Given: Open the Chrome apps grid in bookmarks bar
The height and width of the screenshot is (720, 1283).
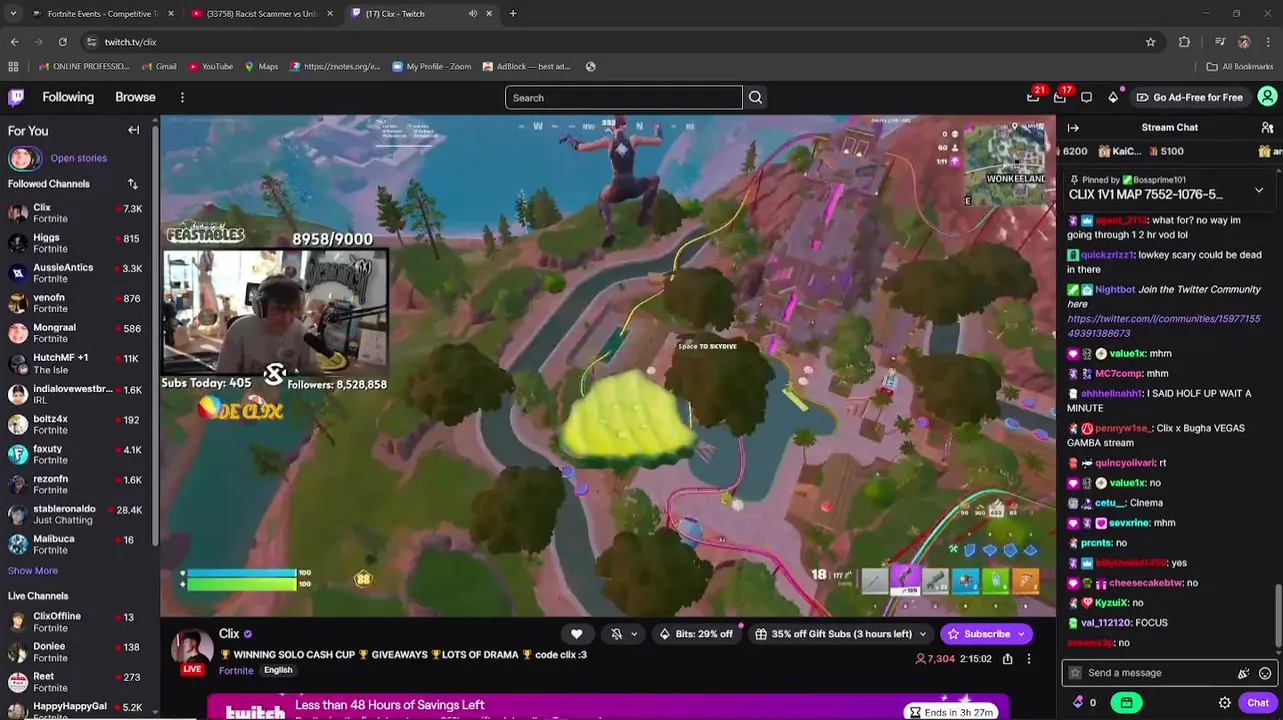Looking at the screenshot, I should [x=13, y=67].
